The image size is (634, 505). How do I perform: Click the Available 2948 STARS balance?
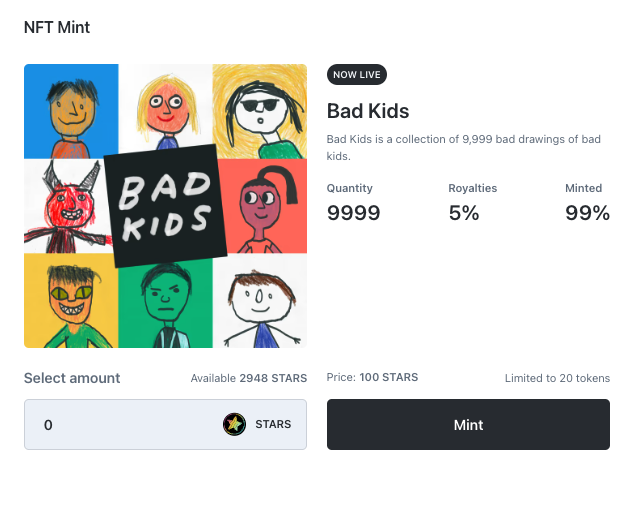pyautogui.click(x=248, y=379)
